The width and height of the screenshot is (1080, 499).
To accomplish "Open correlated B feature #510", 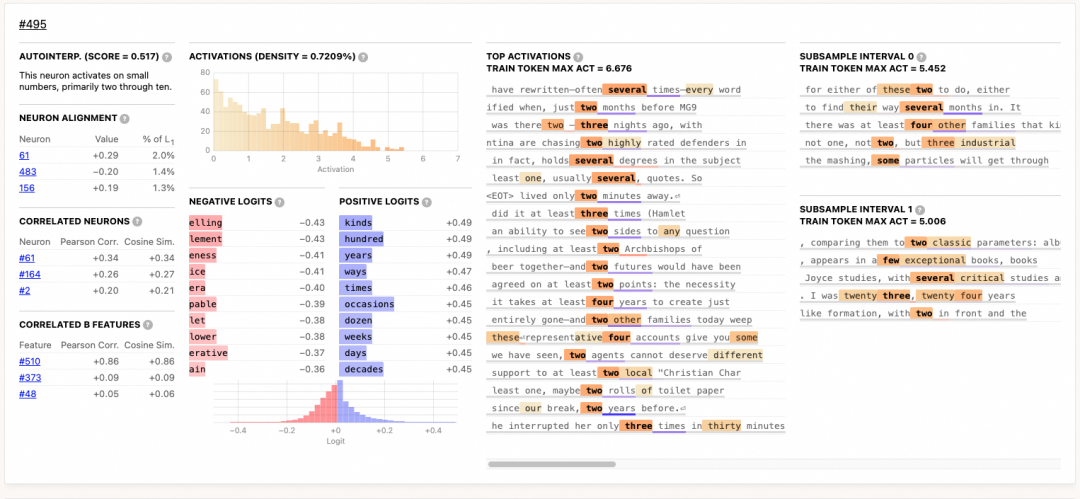I will coord(30,361).
